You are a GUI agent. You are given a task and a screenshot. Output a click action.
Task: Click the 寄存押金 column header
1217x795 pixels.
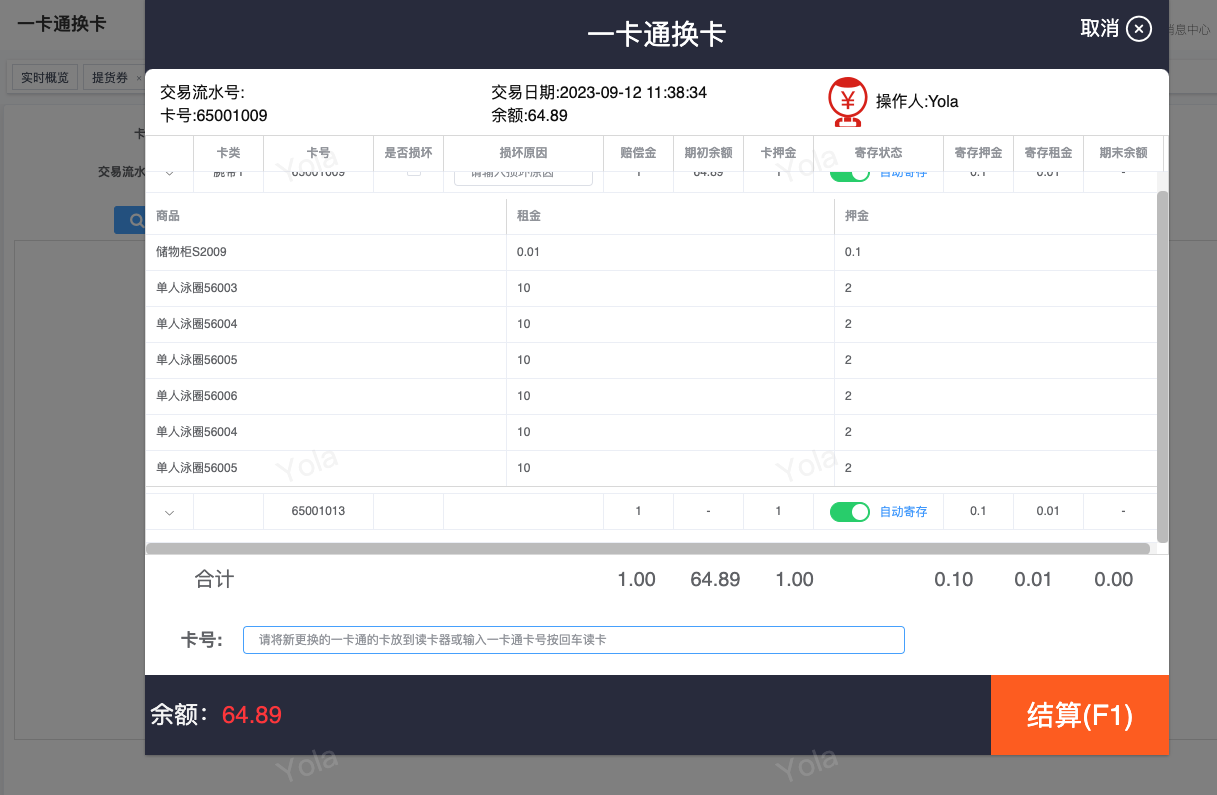[x=978, y=153]
